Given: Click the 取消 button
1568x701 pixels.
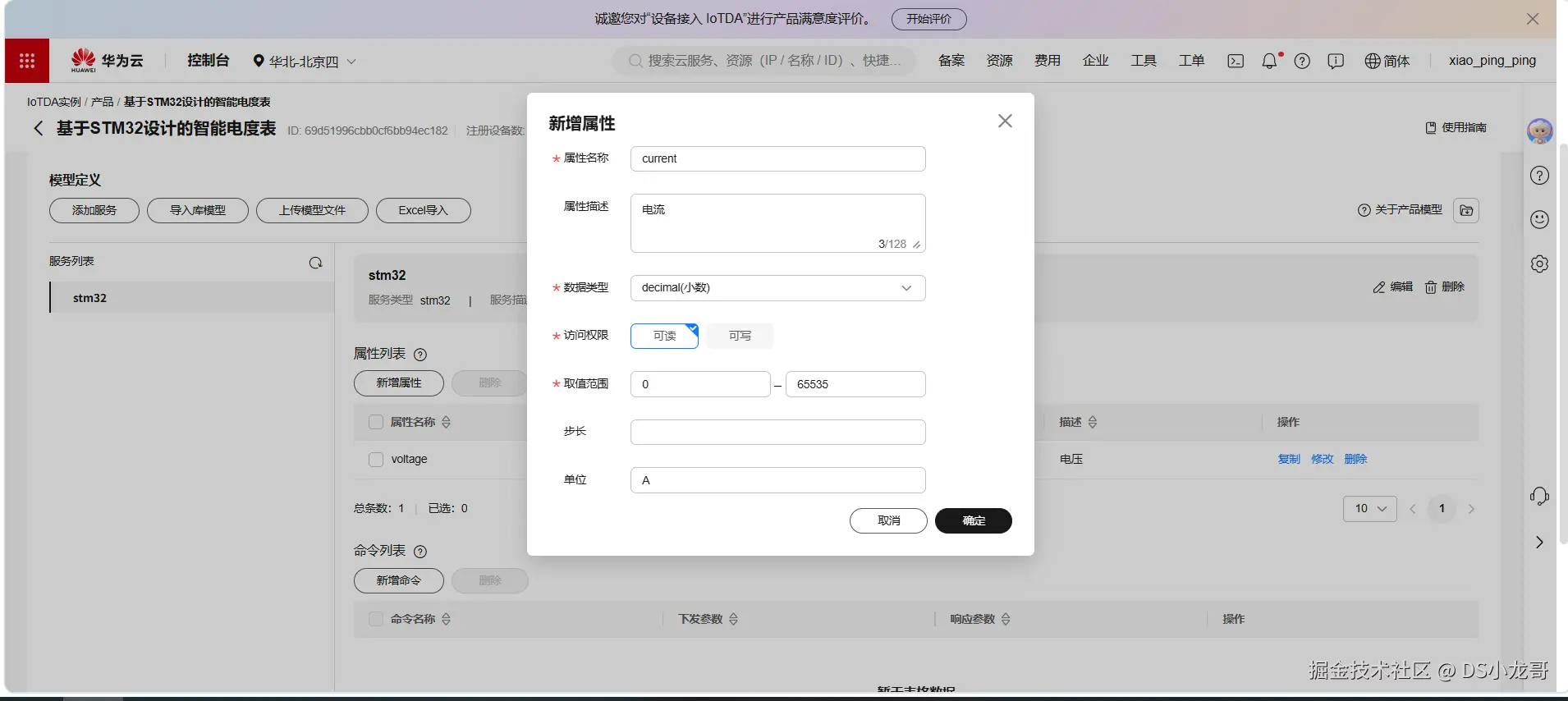Looking at the screenshot, I should pos(888,521).
